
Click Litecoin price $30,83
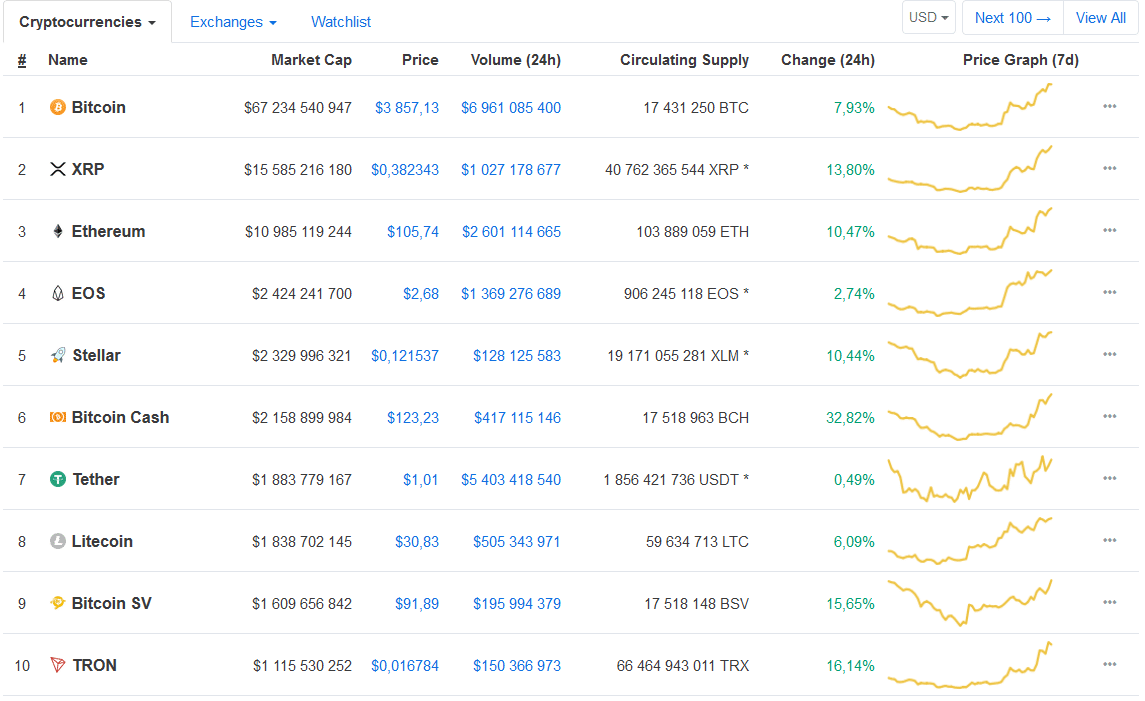(417, 542)
